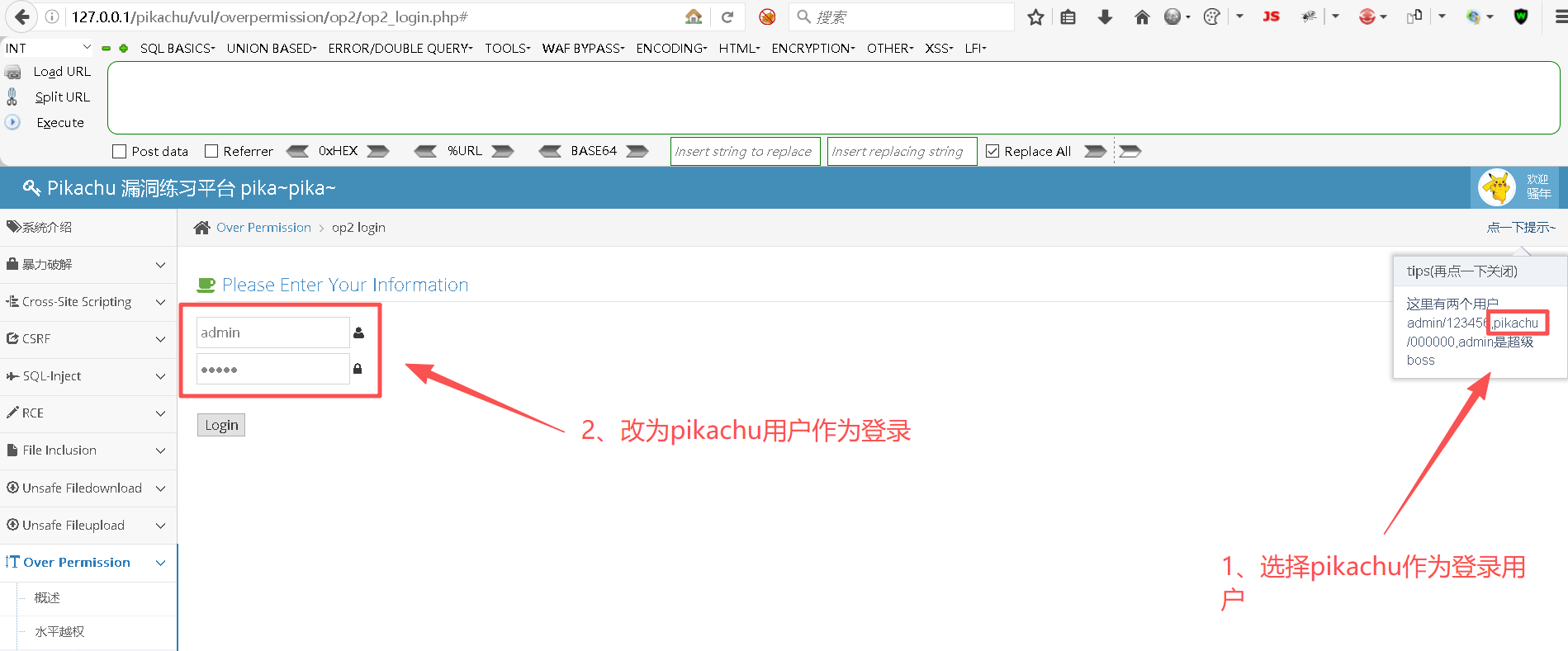The width and height of the screenshot is (1568, 651).
Task: Enable the Post data checkbox
Action: (120, 151)
